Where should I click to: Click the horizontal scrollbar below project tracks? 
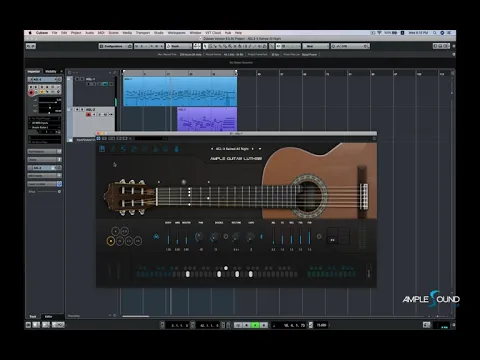(x=136, y=316)
